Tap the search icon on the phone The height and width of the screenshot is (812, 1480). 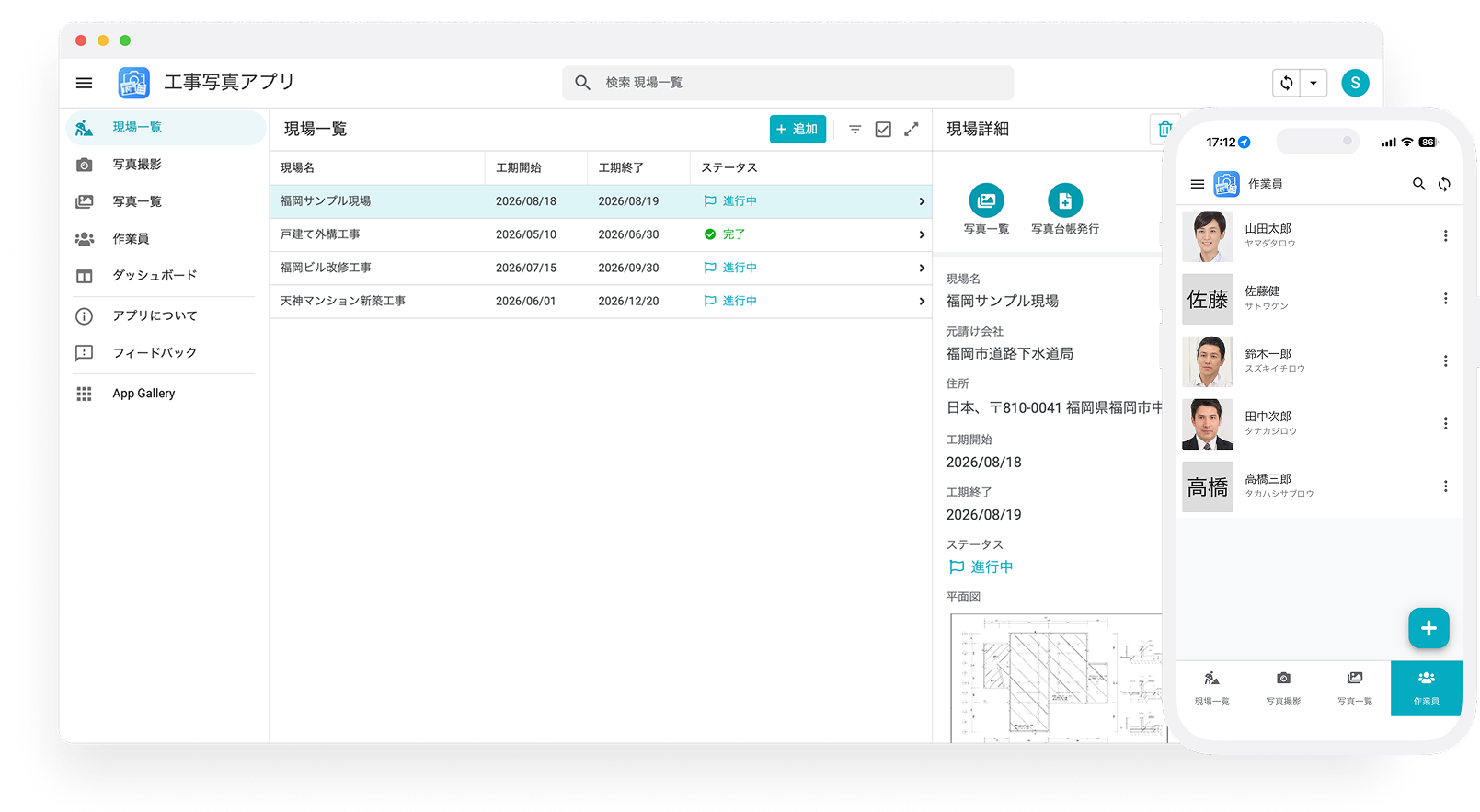(1419, 184)
